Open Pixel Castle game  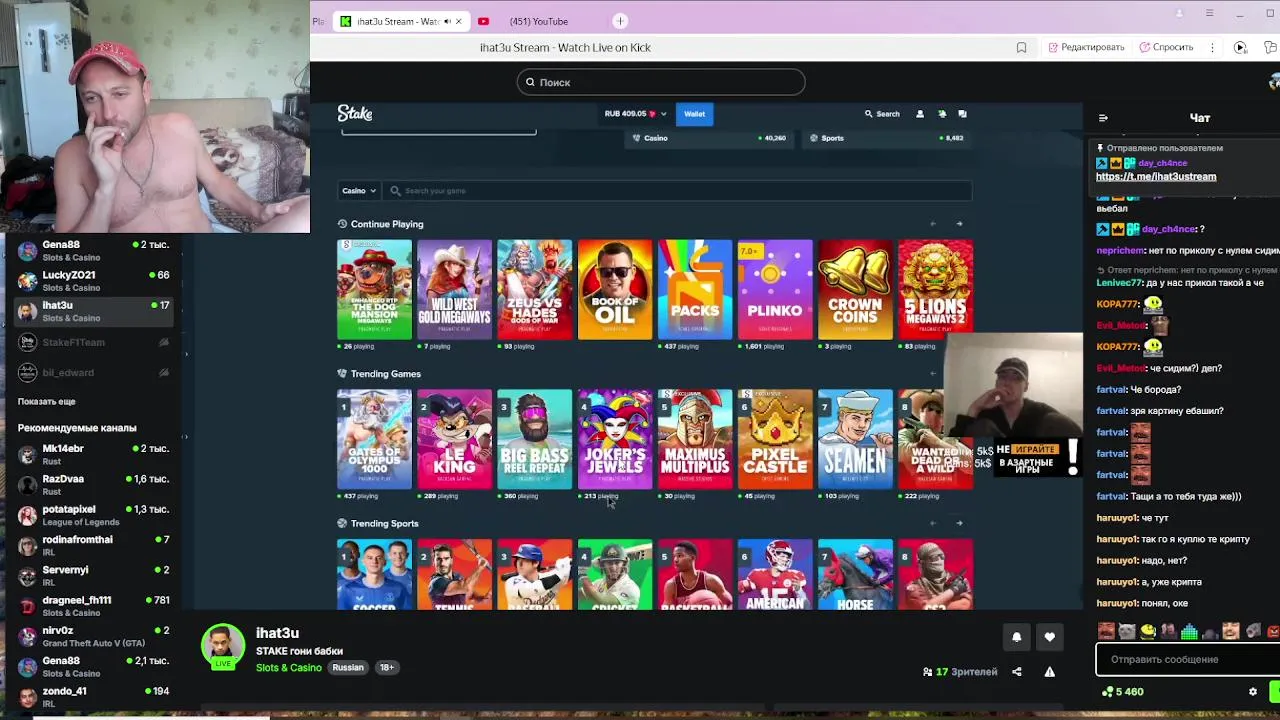coord(775,439)
